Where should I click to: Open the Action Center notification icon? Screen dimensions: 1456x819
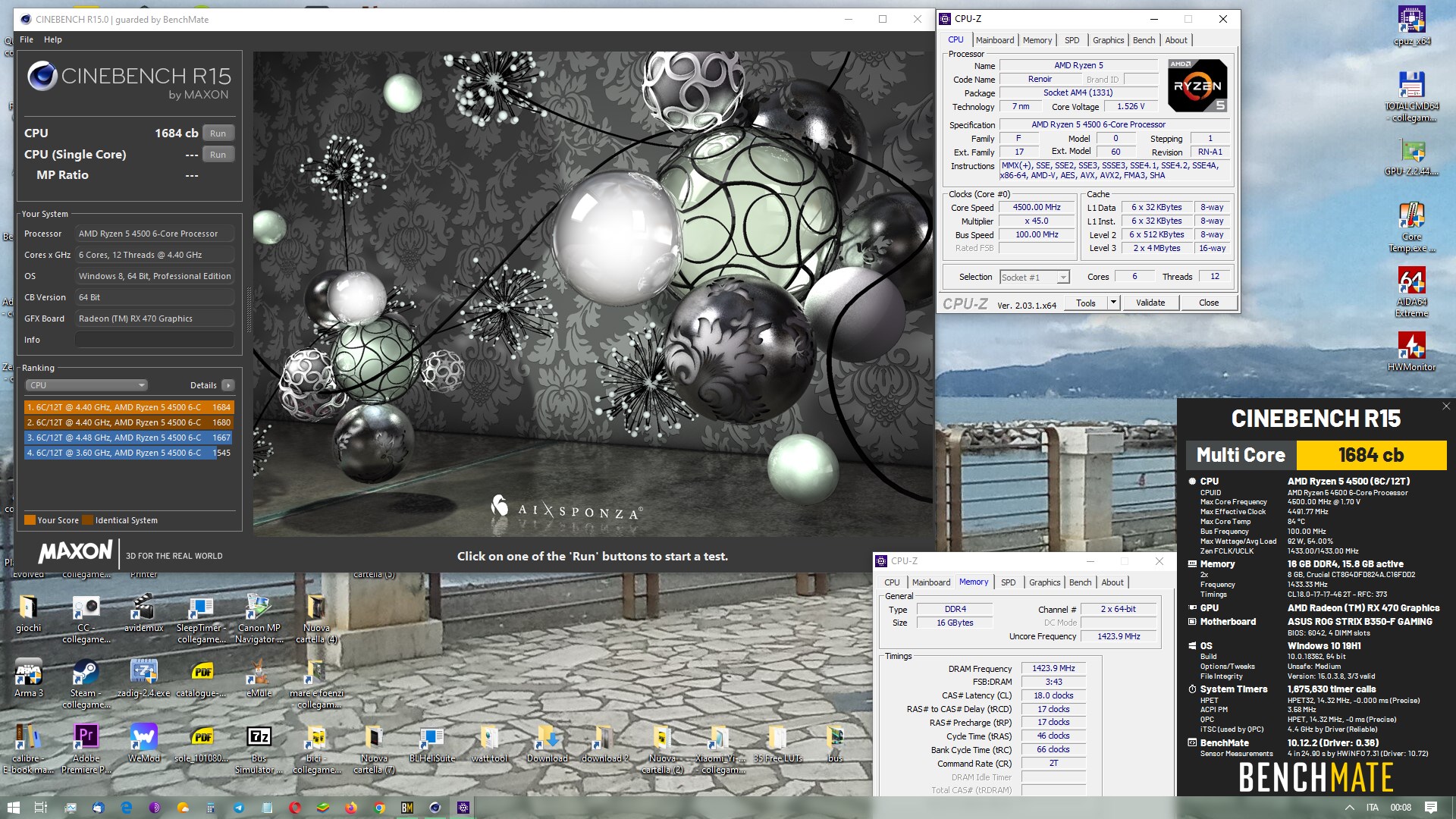1431,808
